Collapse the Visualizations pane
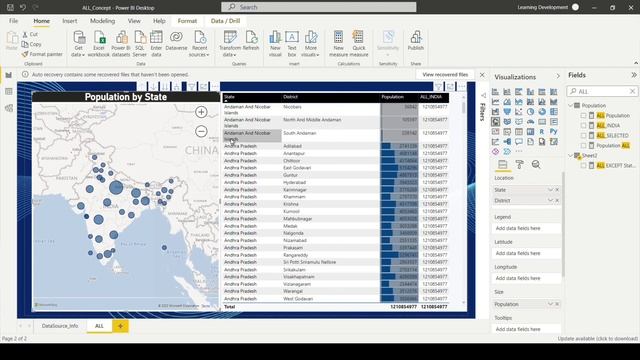The width and height of the screenshot is (640, 360). [x=558, y=76]
